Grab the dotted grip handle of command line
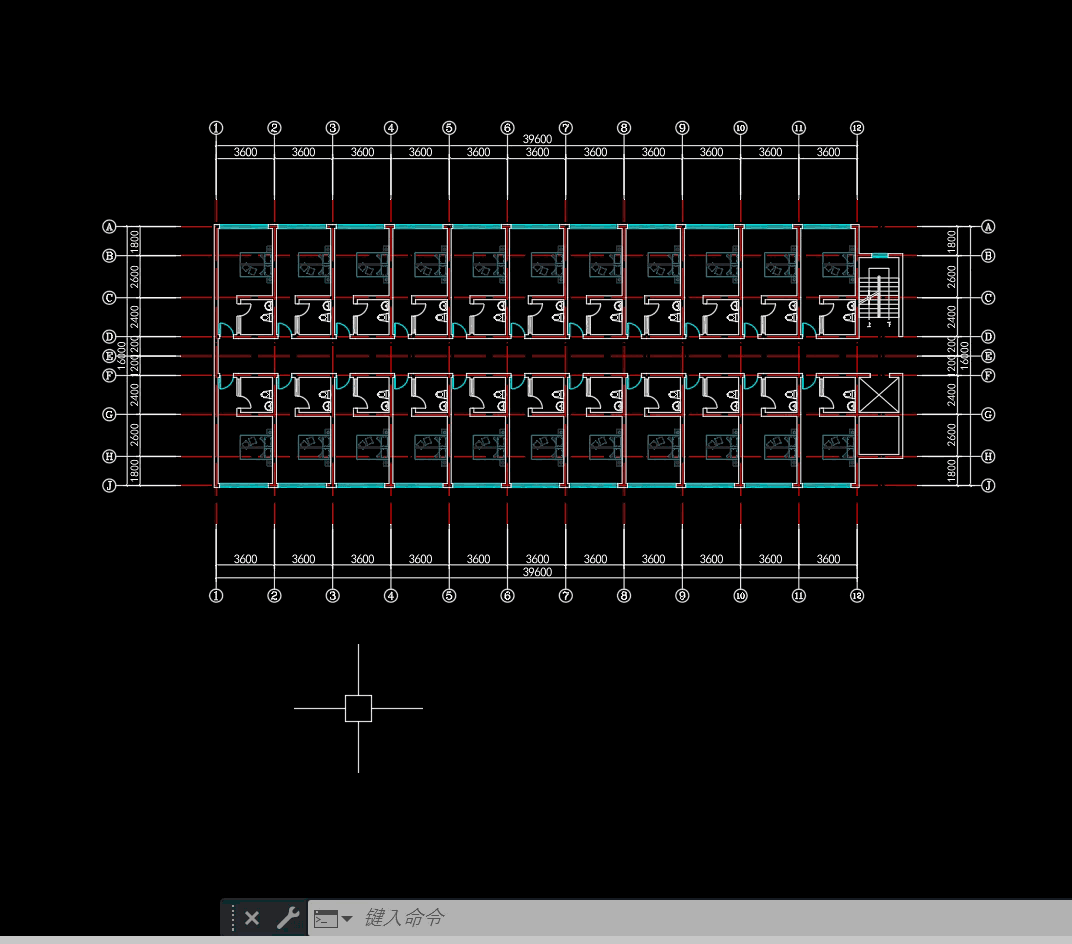The width and height of the screenshot is (1072, 944). [233, 918]
